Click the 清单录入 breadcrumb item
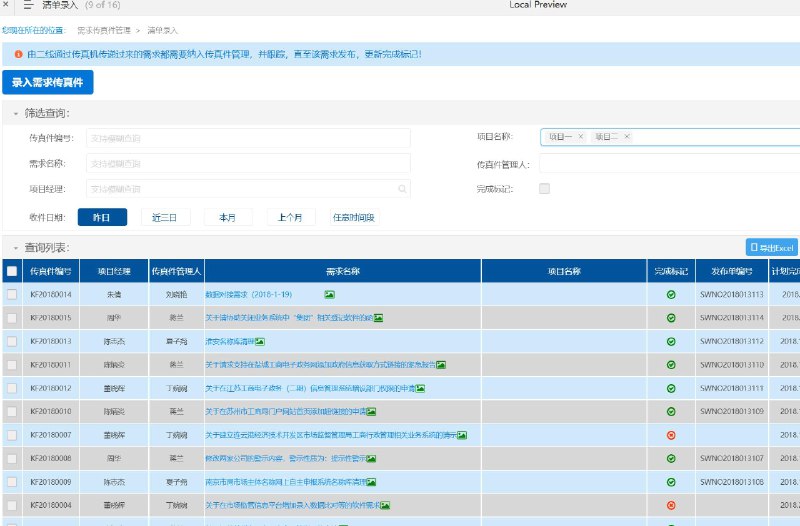The height and width of the screenshot is (526, 800). (162, 31)
